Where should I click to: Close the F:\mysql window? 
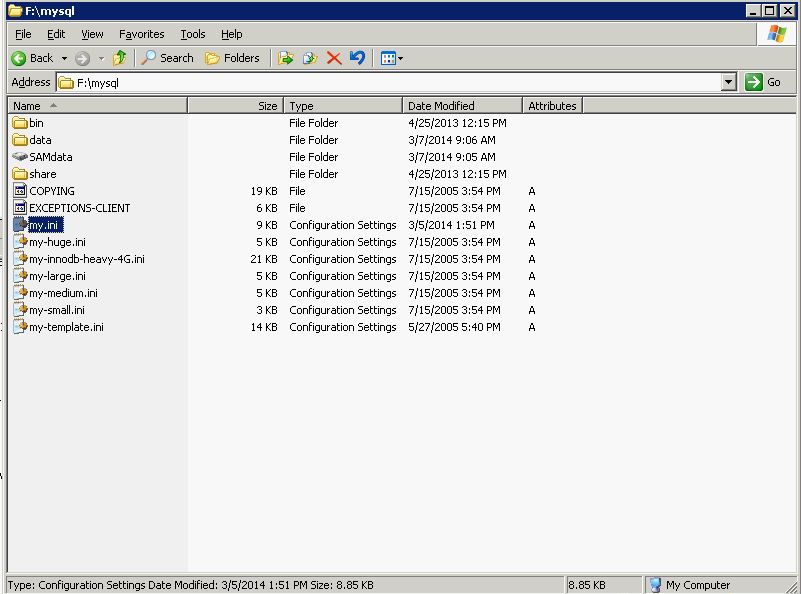tap(787, 10)
